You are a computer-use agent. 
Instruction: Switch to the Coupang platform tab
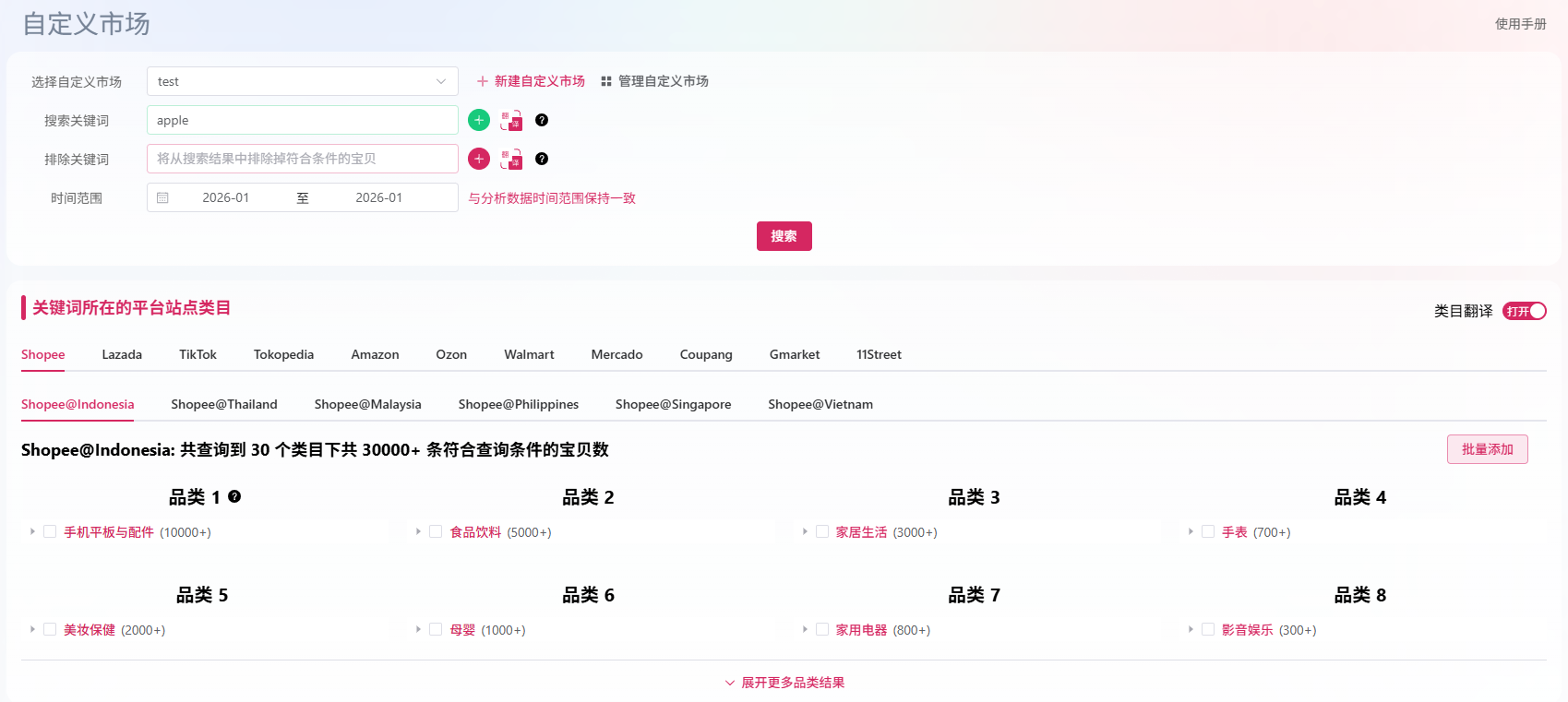coord(706,354)
